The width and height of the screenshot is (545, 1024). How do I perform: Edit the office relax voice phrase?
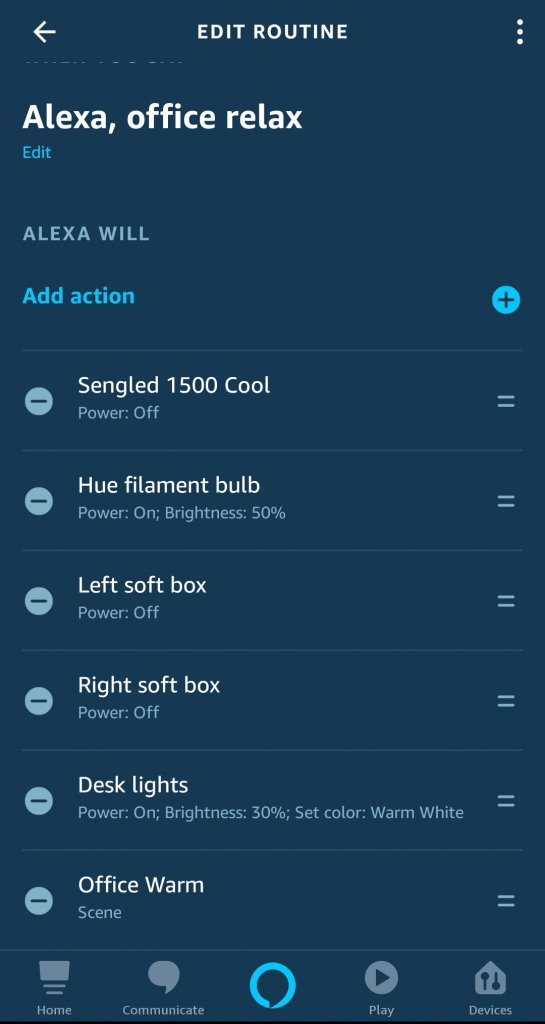click(x=37, y=152)
